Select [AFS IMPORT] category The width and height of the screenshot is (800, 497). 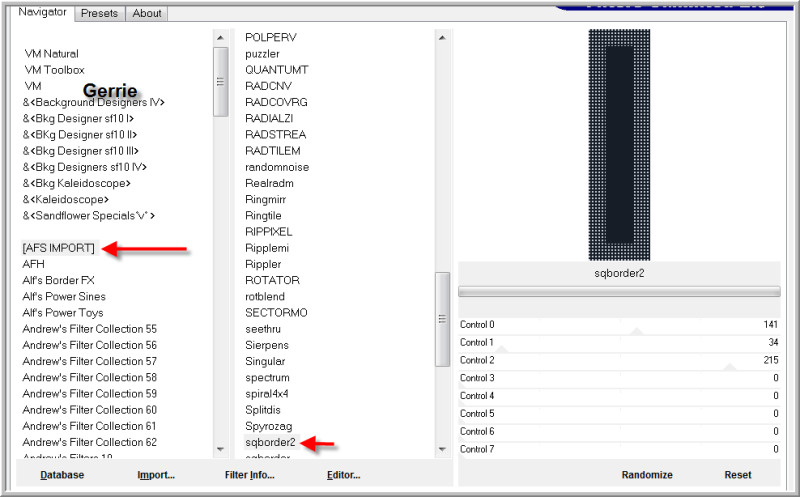(x=59, y=248)
